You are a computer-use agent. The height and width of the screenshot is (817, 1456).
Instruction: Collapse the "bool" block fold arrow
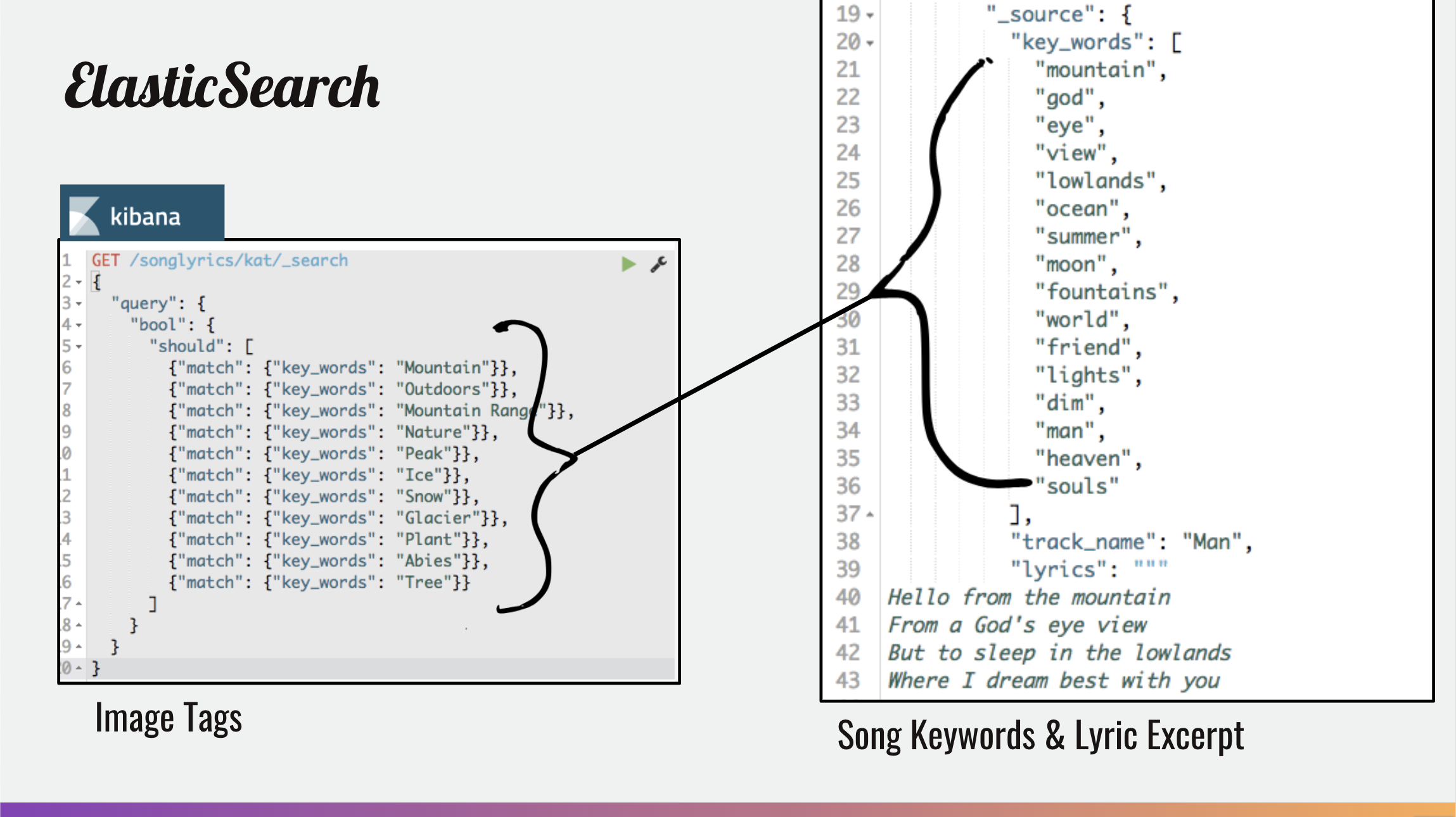coord(79,326)
